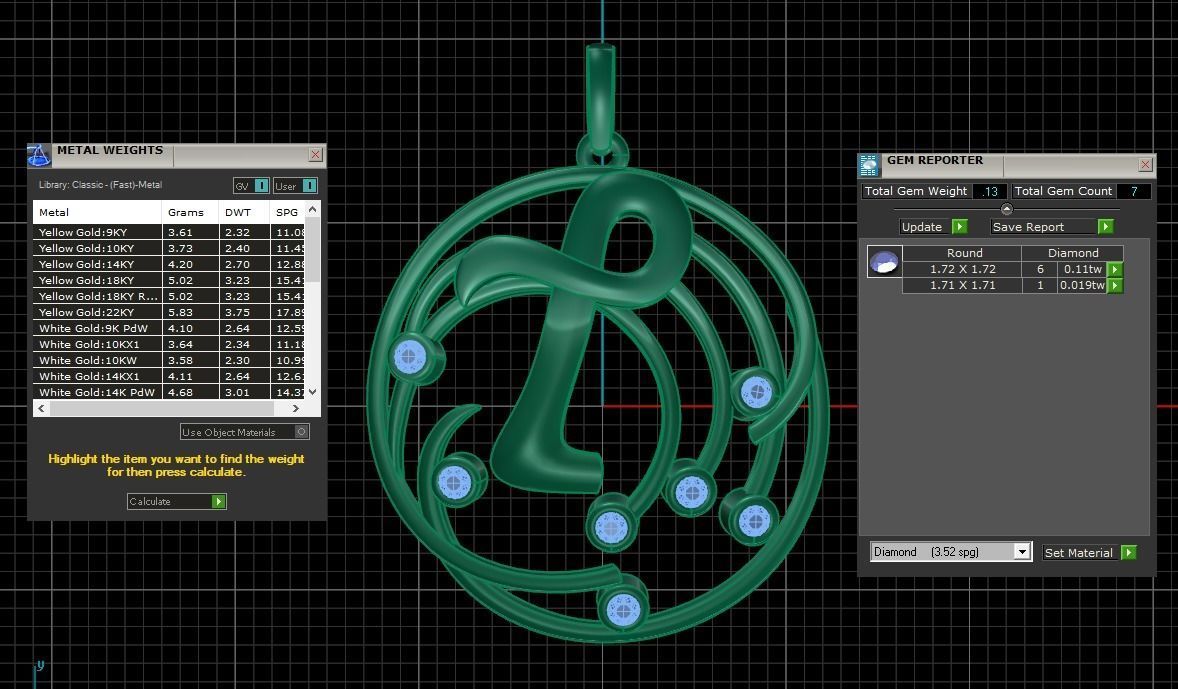Click green arrow on the 0.019tw row
The height and width of the screenshot is (689, 1178).
coord(1115,286)
